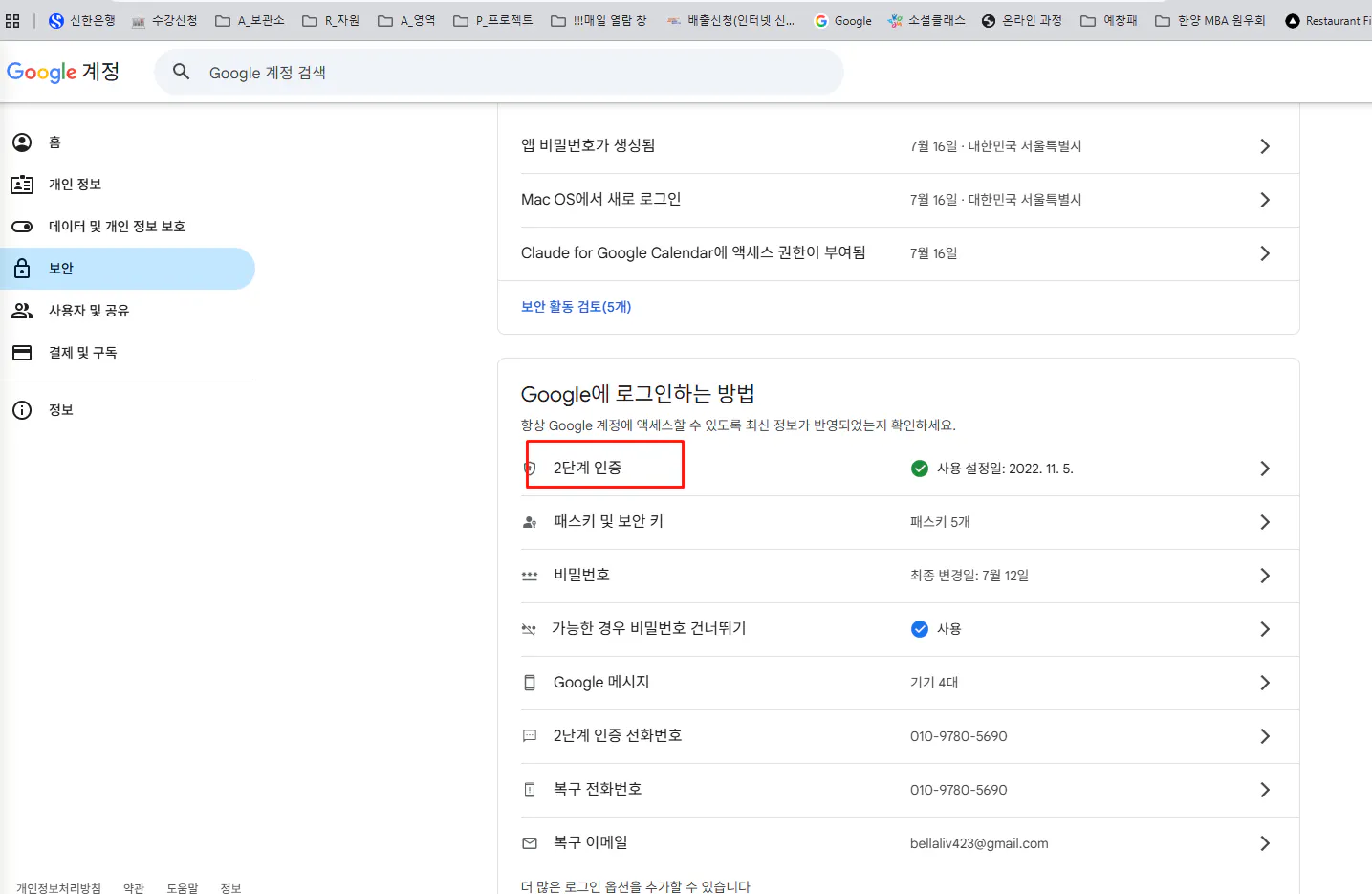The height and width of the screenshot is (894, 1372).
Task: Click green check next to 사용 설정일
Action: tap(920, 469)
